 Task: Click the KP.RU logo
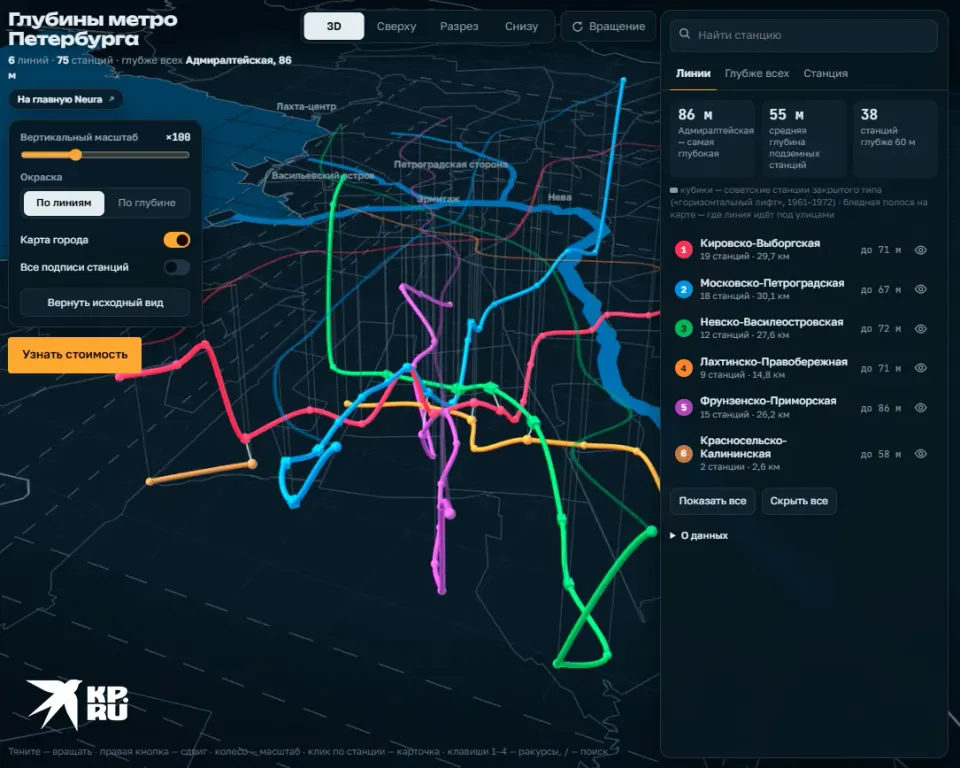78,704
